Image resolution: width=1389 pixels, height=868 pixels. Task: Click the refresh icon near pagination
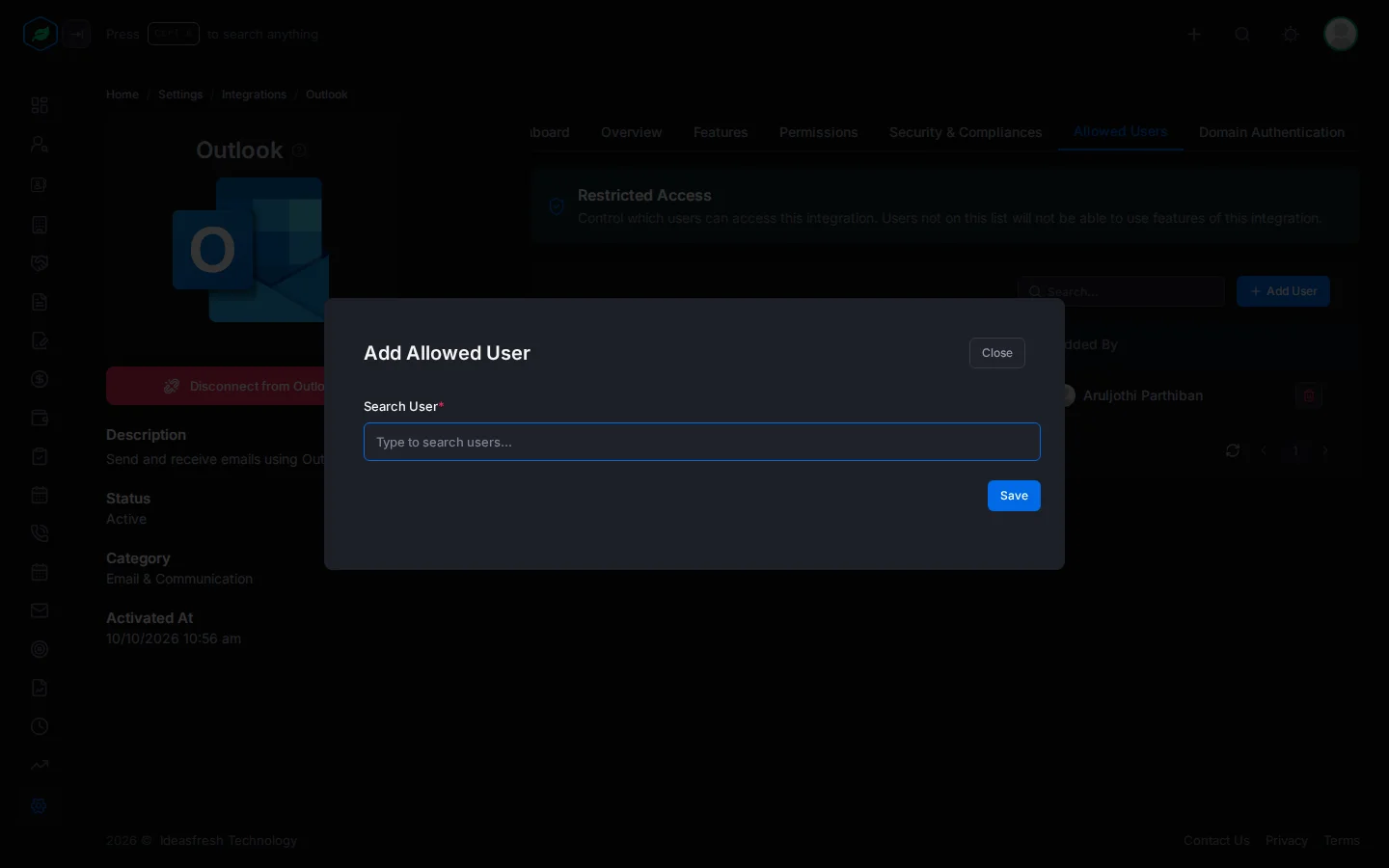point(1233,450)
